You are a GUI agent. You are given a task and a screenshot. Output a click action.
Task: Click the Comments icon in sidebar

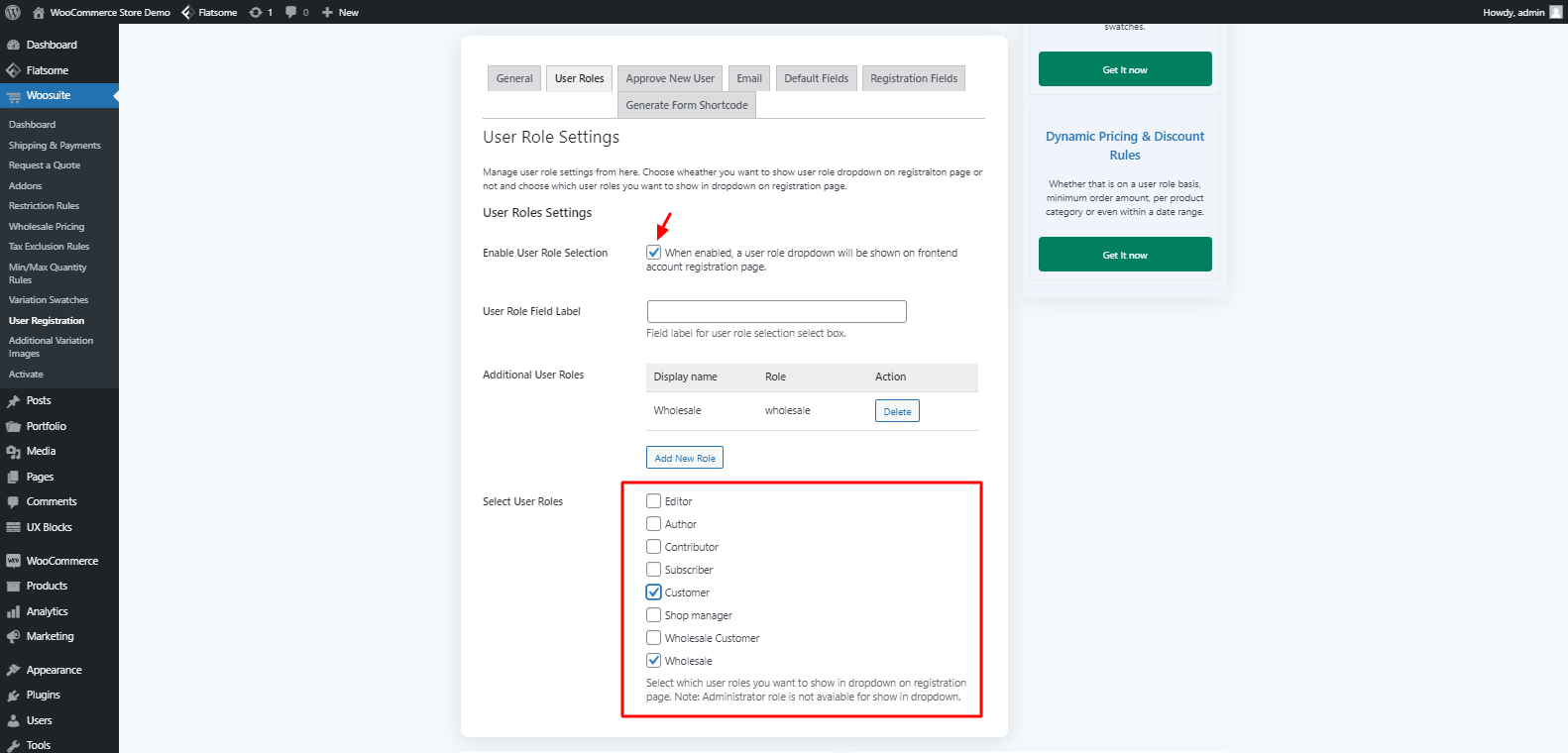point(13,502)
